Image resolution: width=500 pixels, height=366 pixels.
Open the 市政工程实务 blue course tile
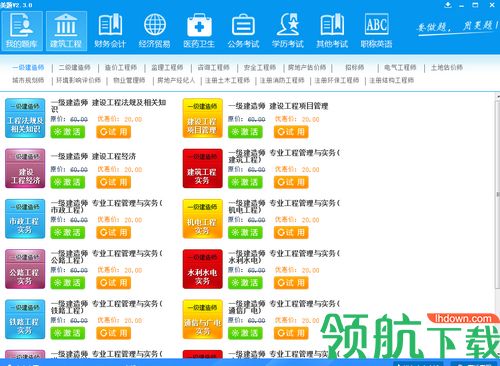pyautogui.click(x=25, y=219)
